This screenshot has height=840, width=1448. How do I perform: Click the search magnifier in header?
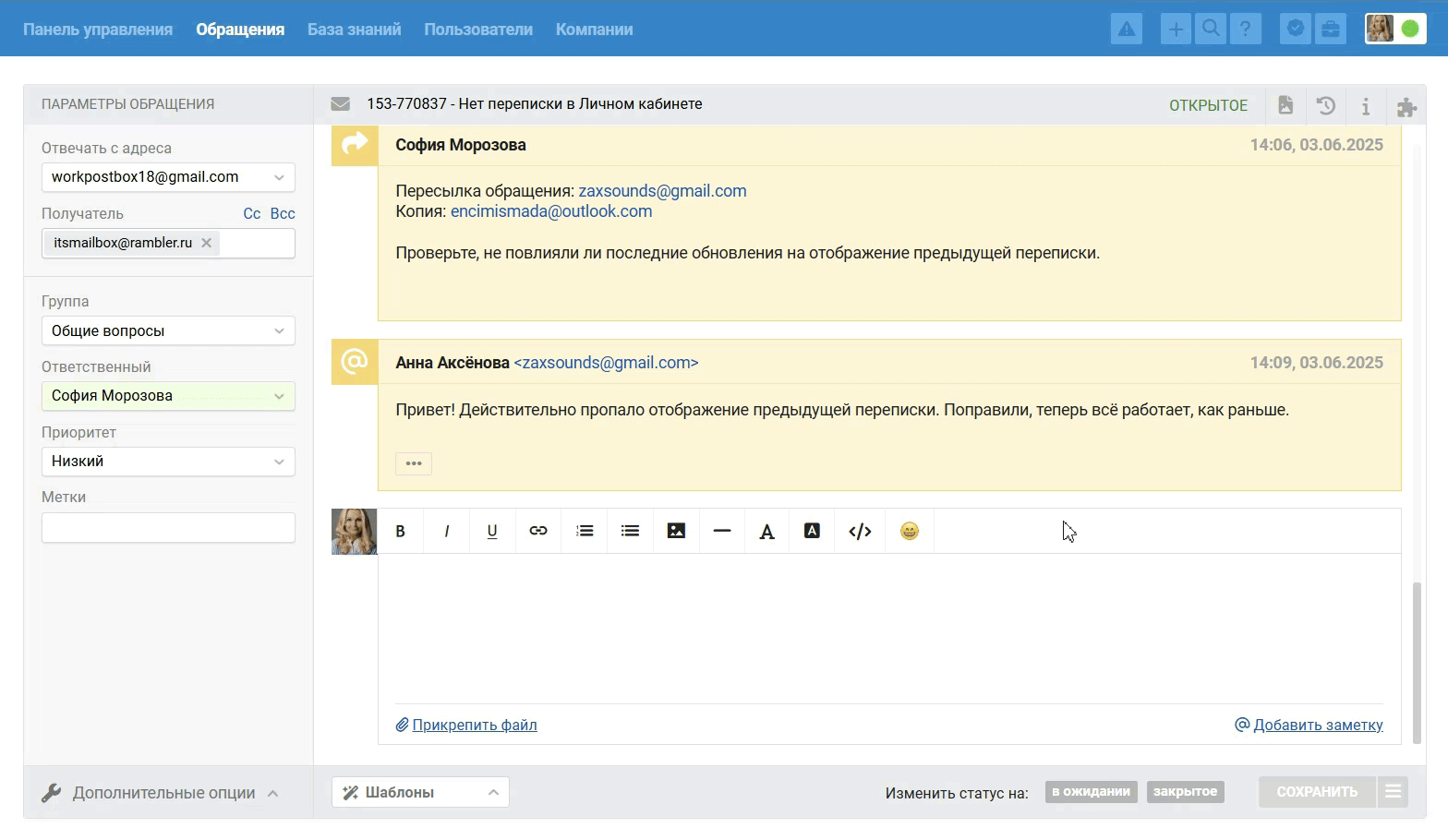(x=1211, y=29)
